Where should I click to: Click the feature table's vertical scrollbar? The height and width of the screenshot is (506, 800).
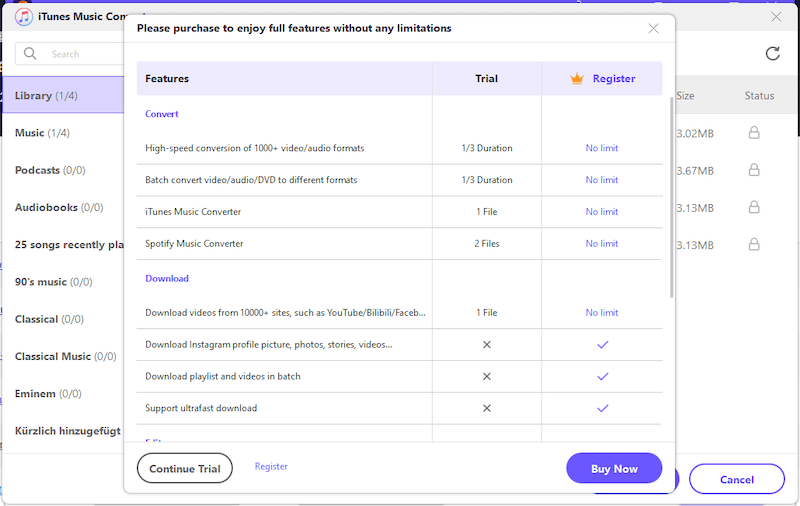click(670, 195)
